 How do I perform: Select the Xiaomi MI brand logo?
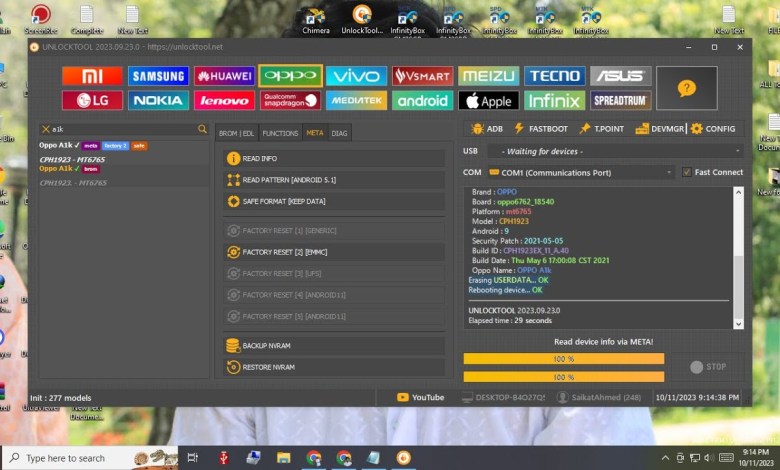(x=92, y=76)
